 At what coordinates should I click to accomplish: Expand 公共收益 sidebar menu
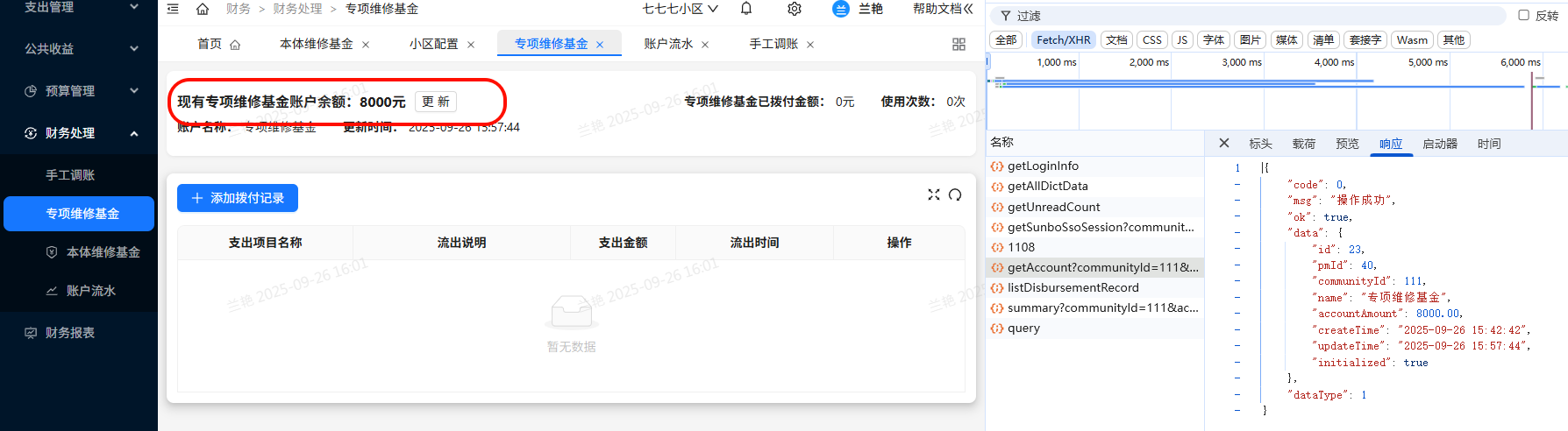(x=79, y=49)
